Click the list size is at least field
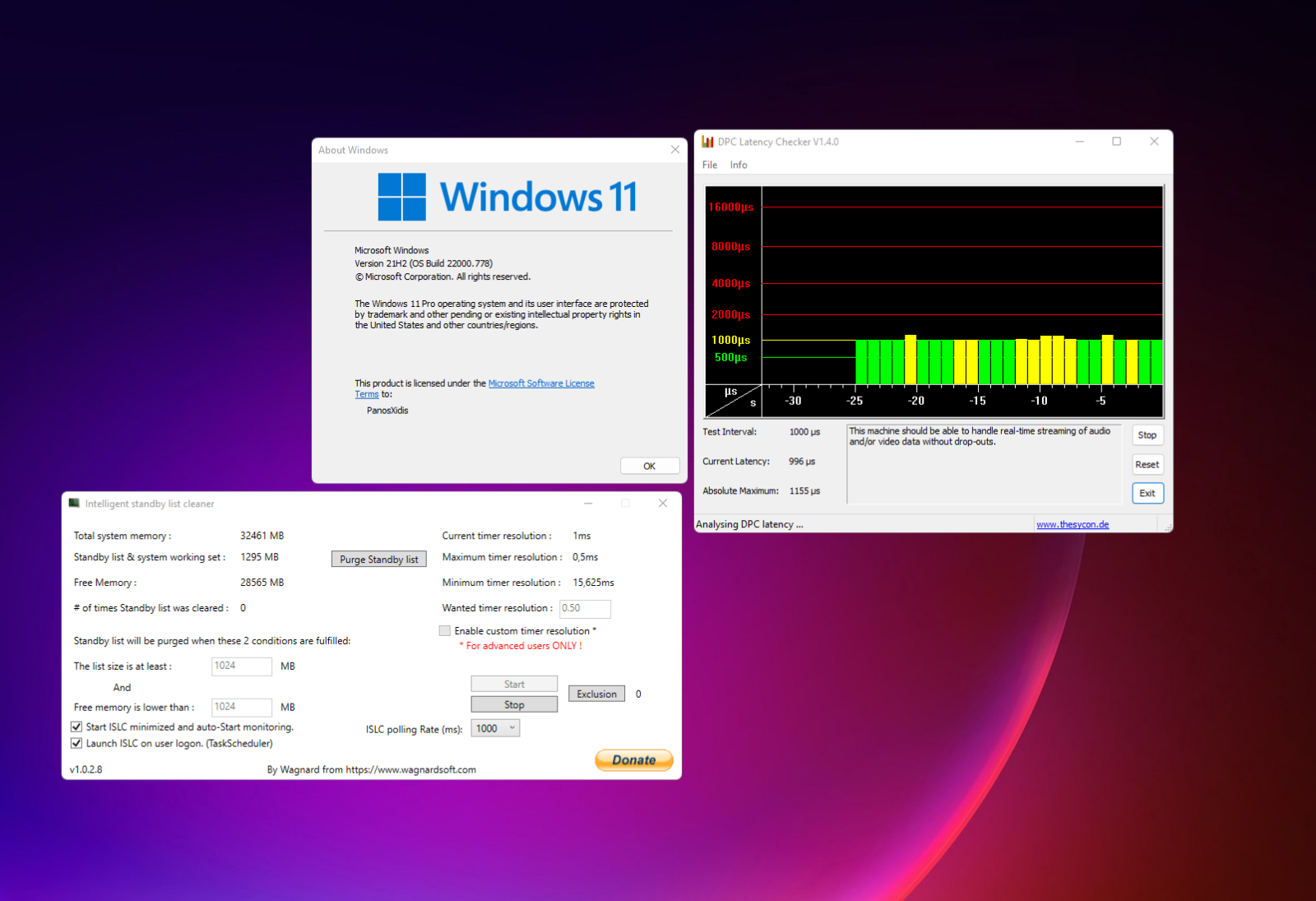The height and width of the screenshot is (901, 1316). tap(242, 666)
